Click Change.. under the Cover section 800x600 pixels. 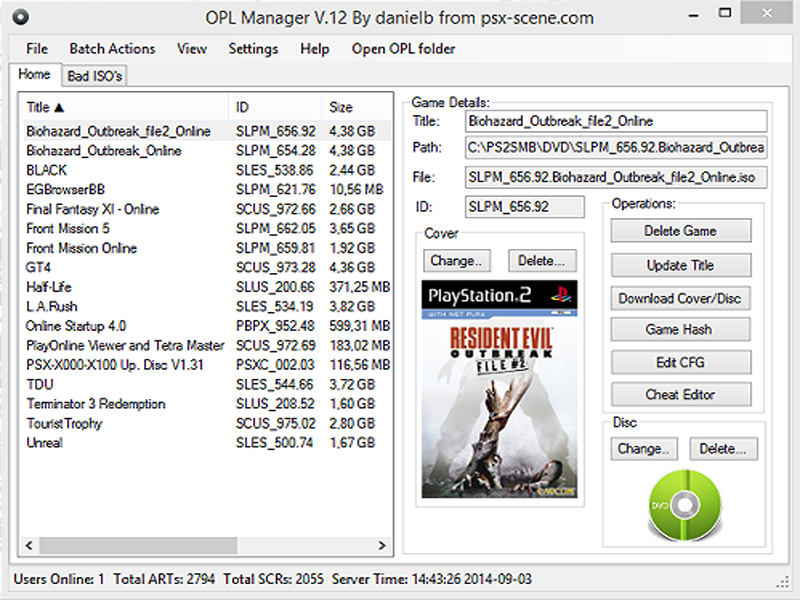click(457, 260)
